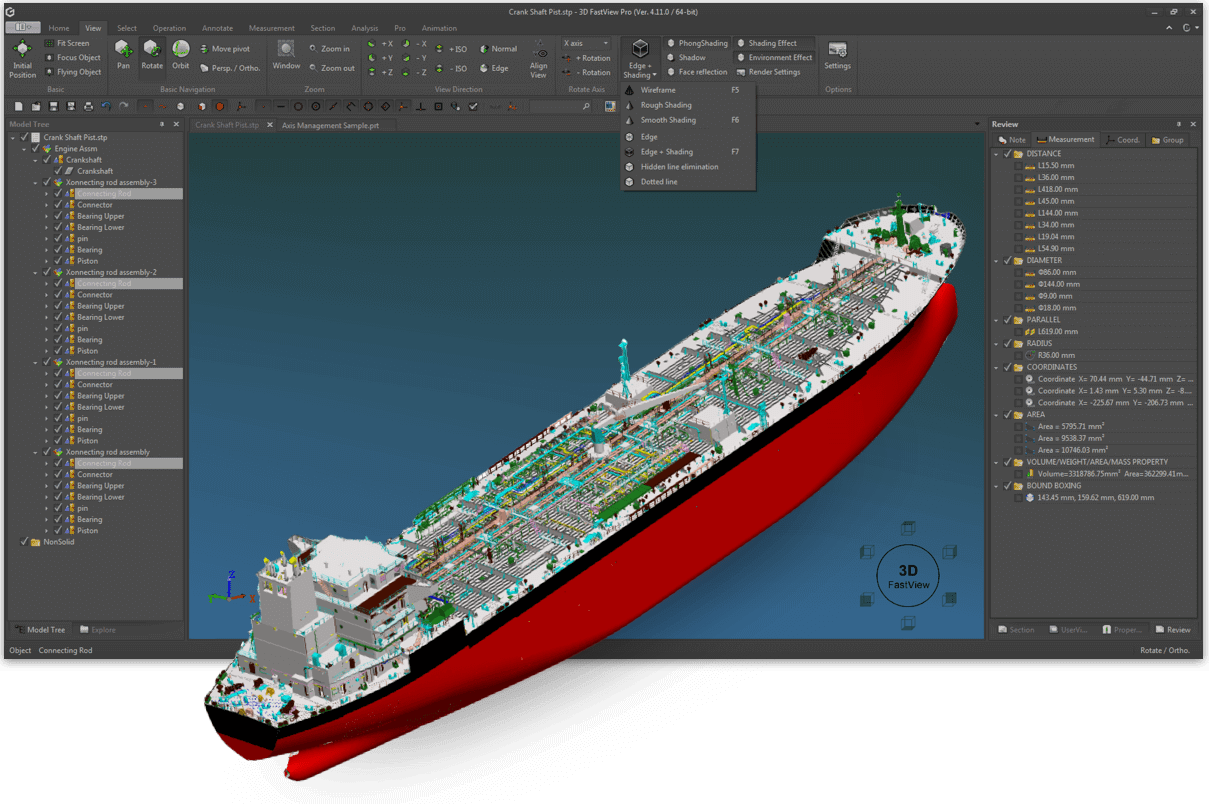
Task: Open the Settings options icon
Action: 838,50
